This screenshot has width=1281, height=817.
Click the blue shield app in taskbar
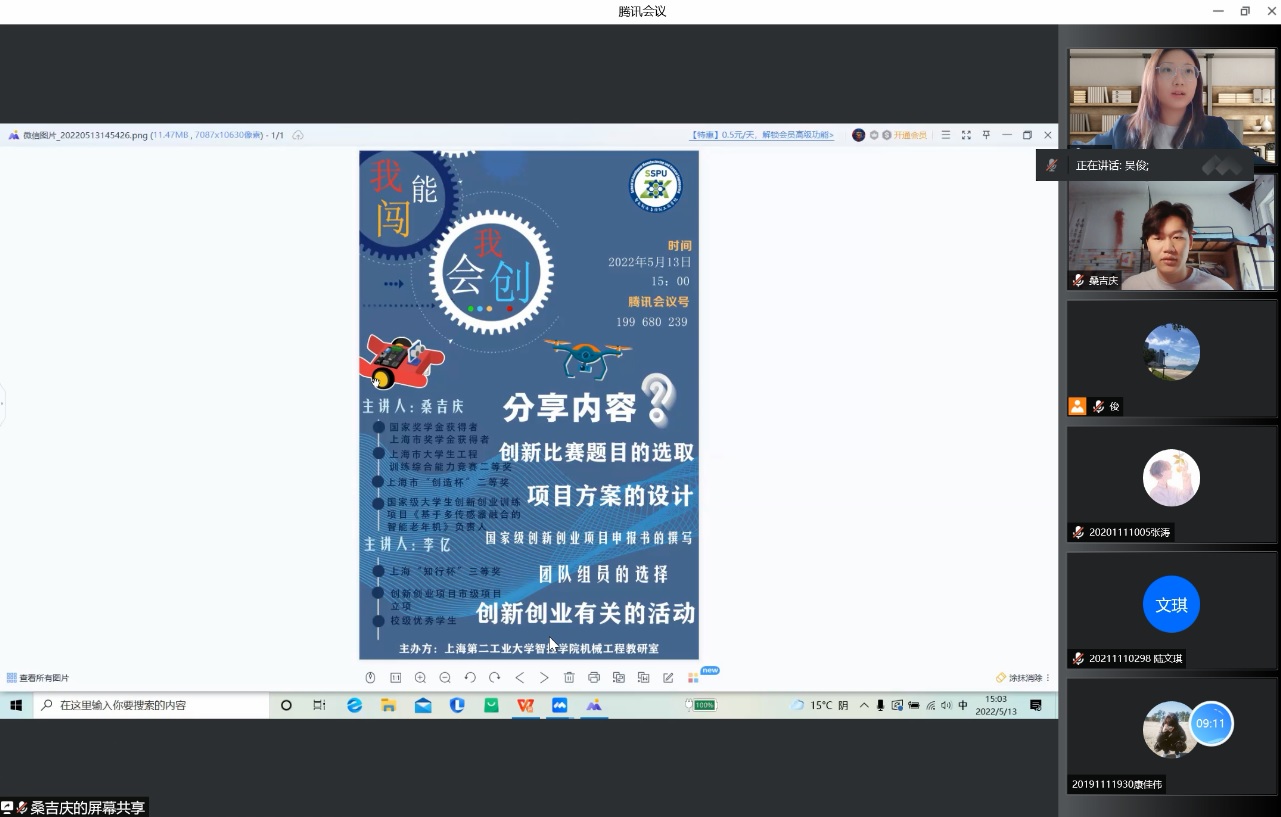457,705
